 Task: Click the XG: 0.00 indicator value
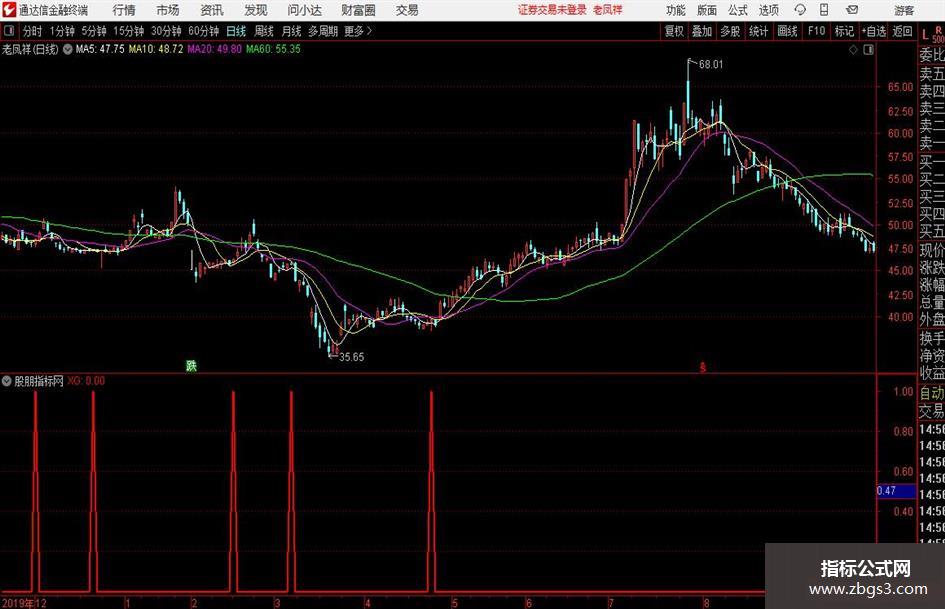(86, 381)
